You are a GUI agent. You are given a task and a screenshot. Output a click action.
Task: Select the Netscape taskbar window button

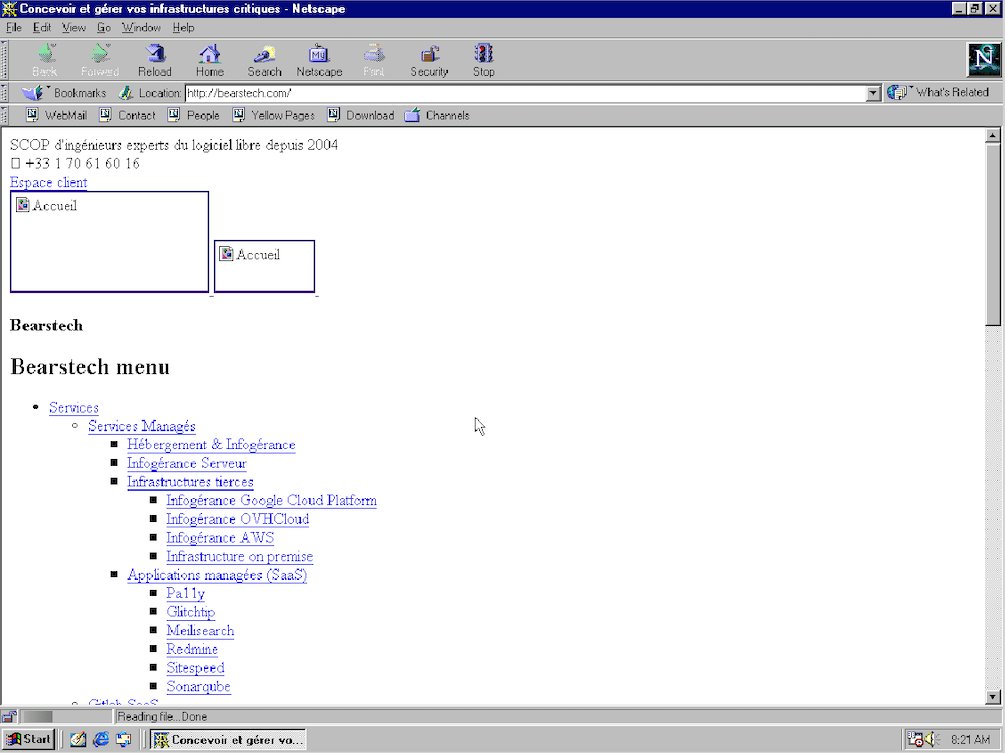pos(228,740)
